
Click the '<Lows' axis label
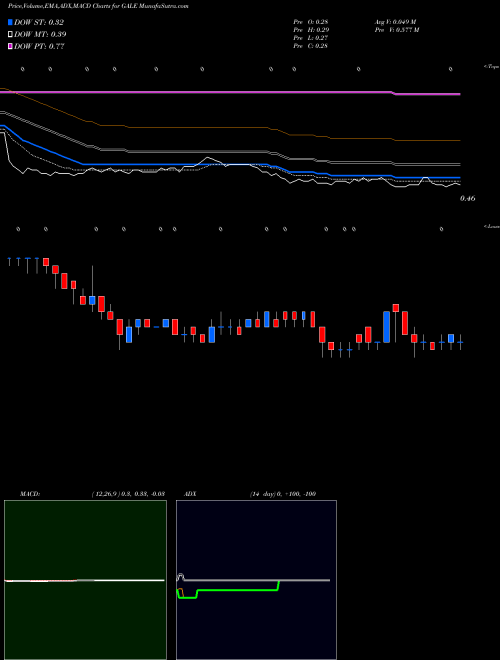click(491, 226)
